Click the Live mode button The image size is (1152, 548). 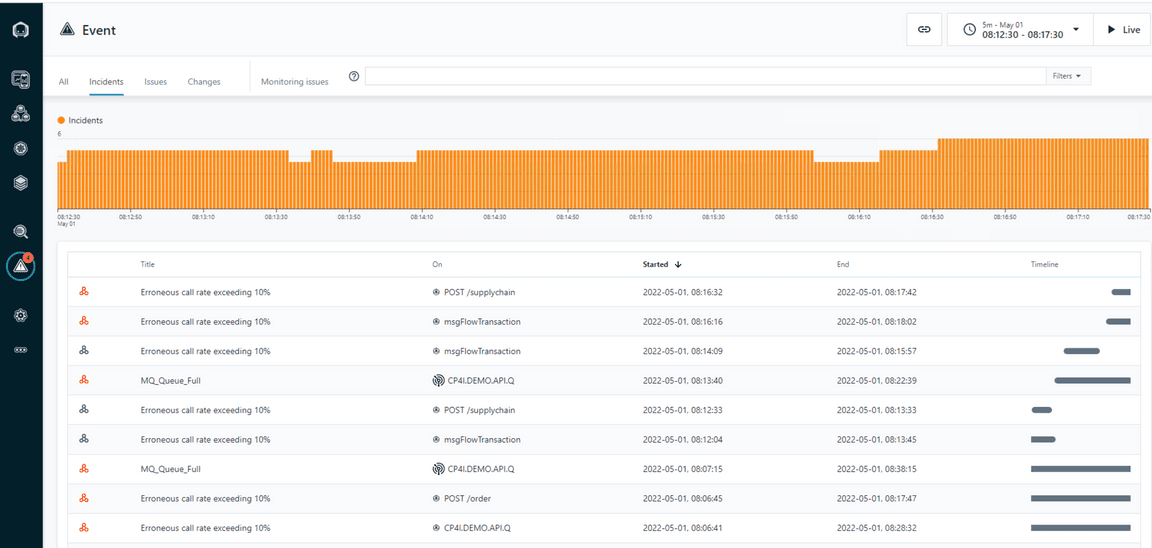(1123, 29)
